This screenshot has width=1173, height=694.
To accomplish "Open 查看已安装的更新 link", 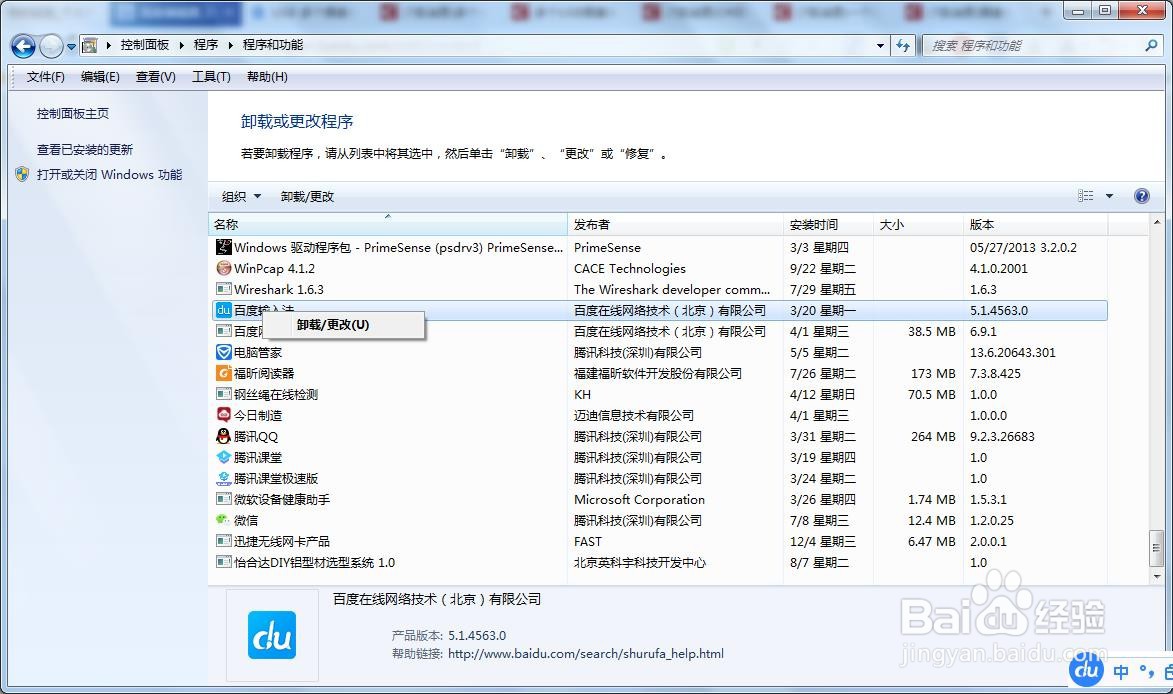I will (x=85, y=150).
